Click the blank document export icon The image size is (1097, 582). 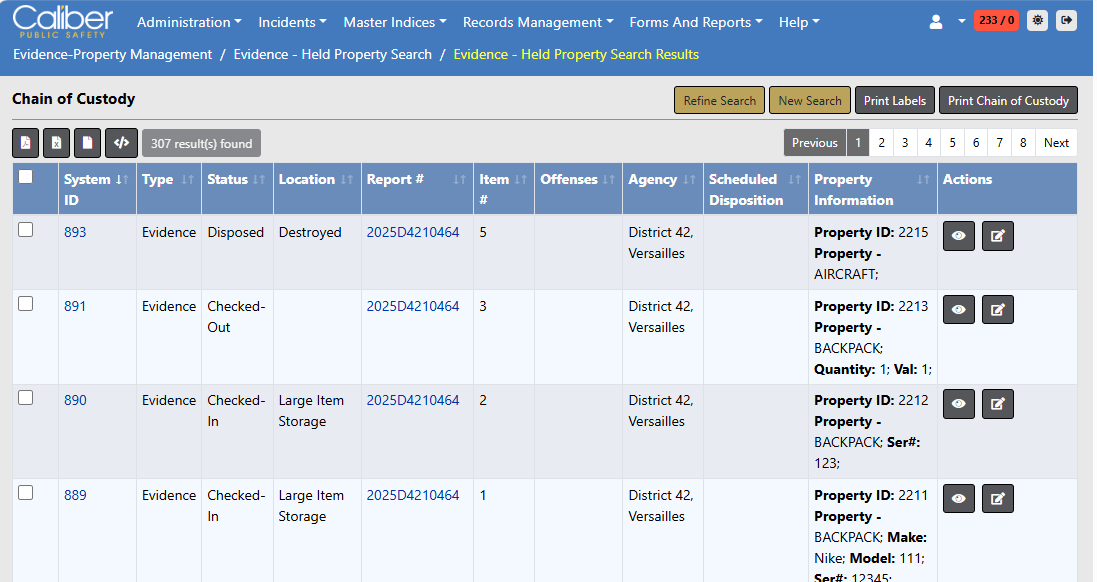click(x=88, y=143)
